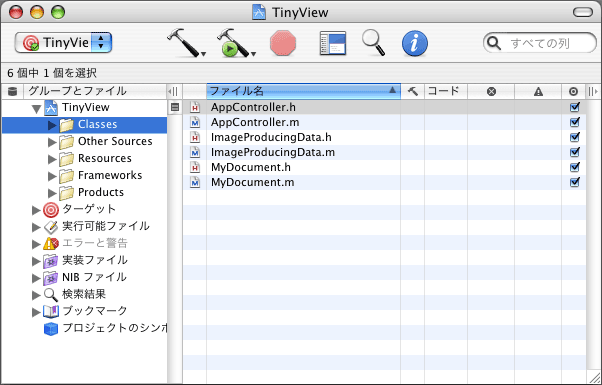Click the window resize grip corner

point(594,377)
